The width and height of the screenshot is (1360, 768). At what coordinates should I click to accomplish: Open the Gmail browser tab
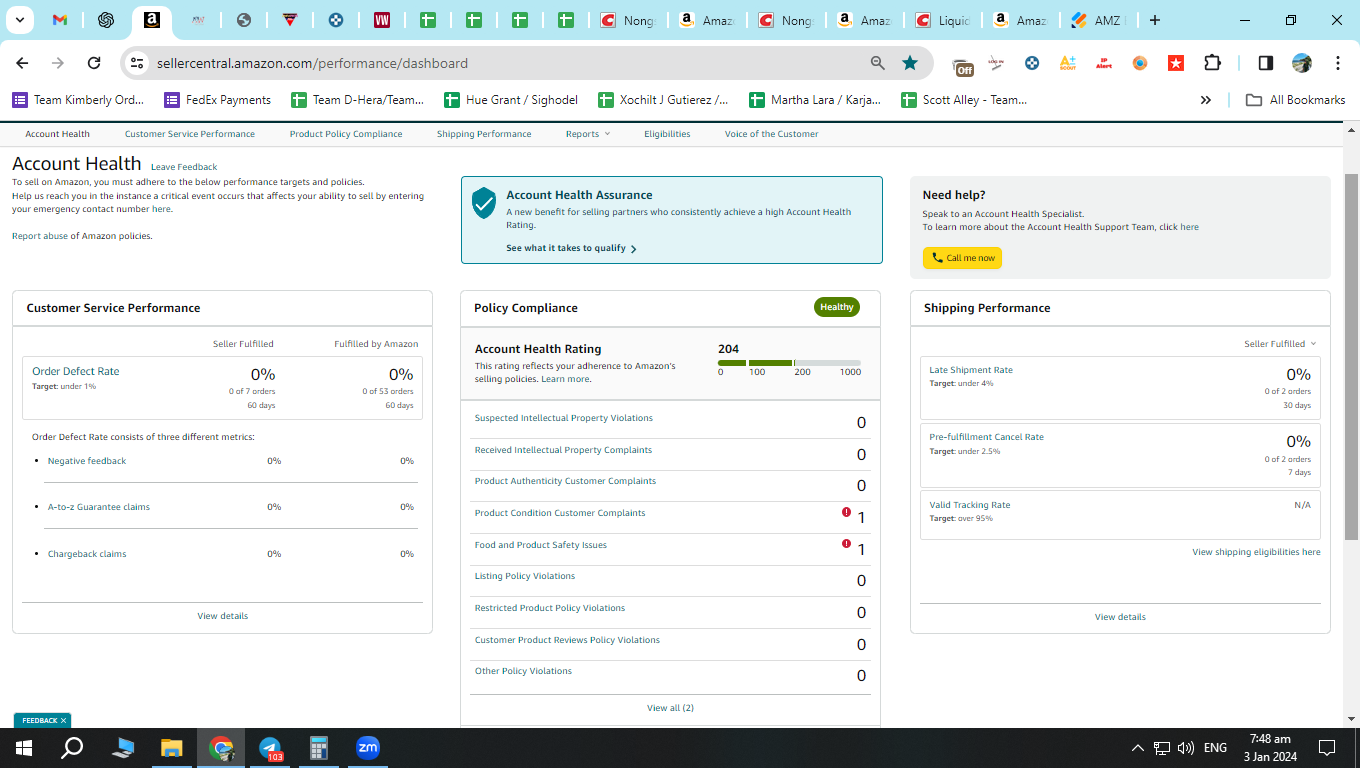(x=60, y=20)
